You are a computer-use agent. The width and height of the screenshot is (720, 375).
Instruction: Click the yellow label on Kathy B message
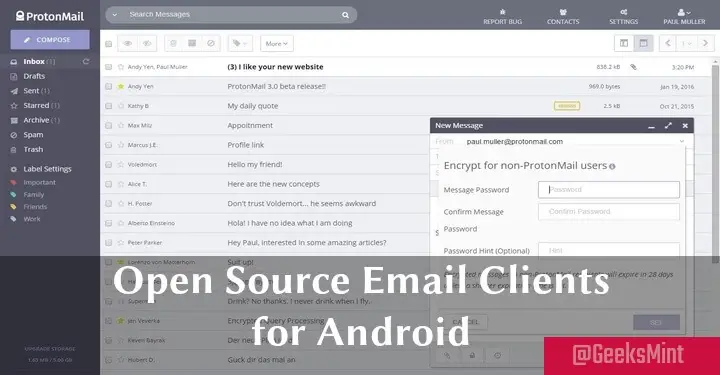(x=567, y=106)
